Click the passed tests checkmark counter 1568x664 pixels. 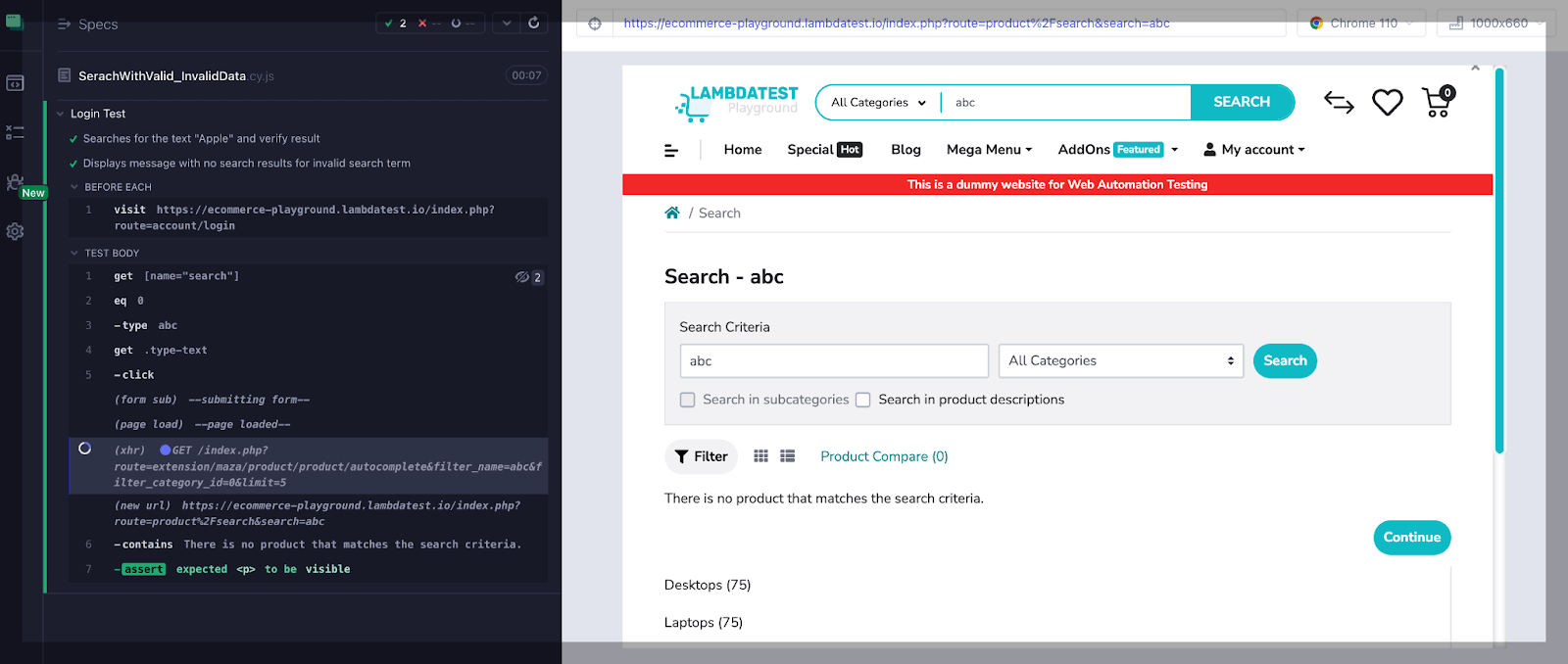(x=396, y=24)
